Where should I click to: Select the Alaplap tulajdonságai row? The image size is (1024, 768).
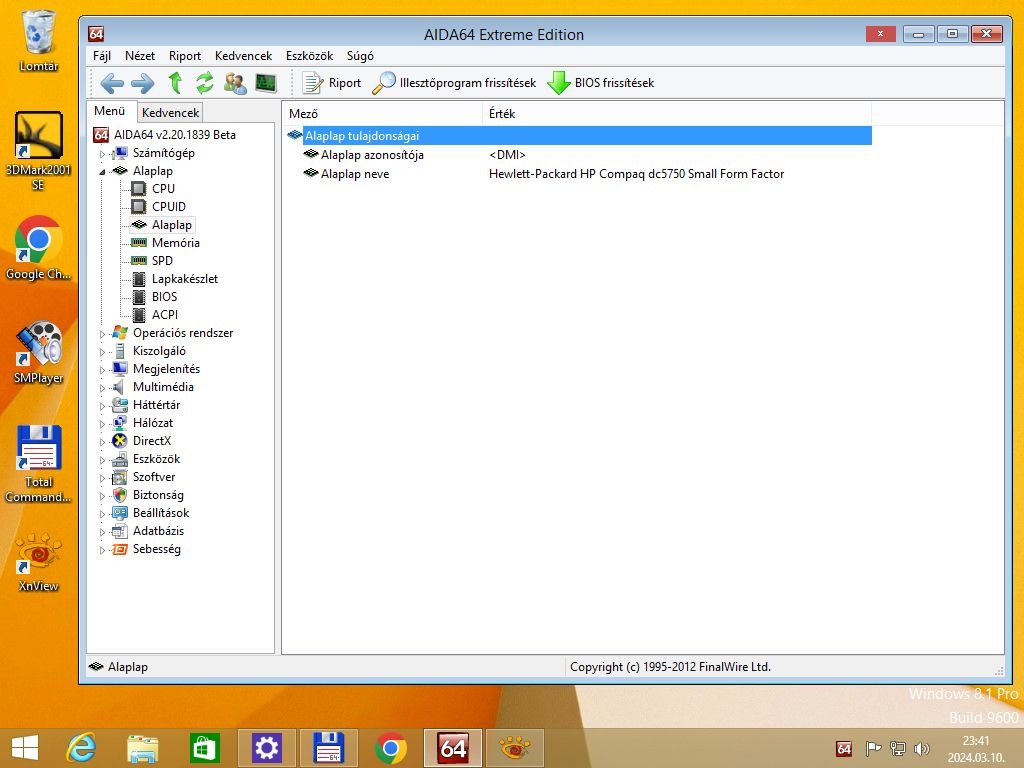click(x=579, y=136)
